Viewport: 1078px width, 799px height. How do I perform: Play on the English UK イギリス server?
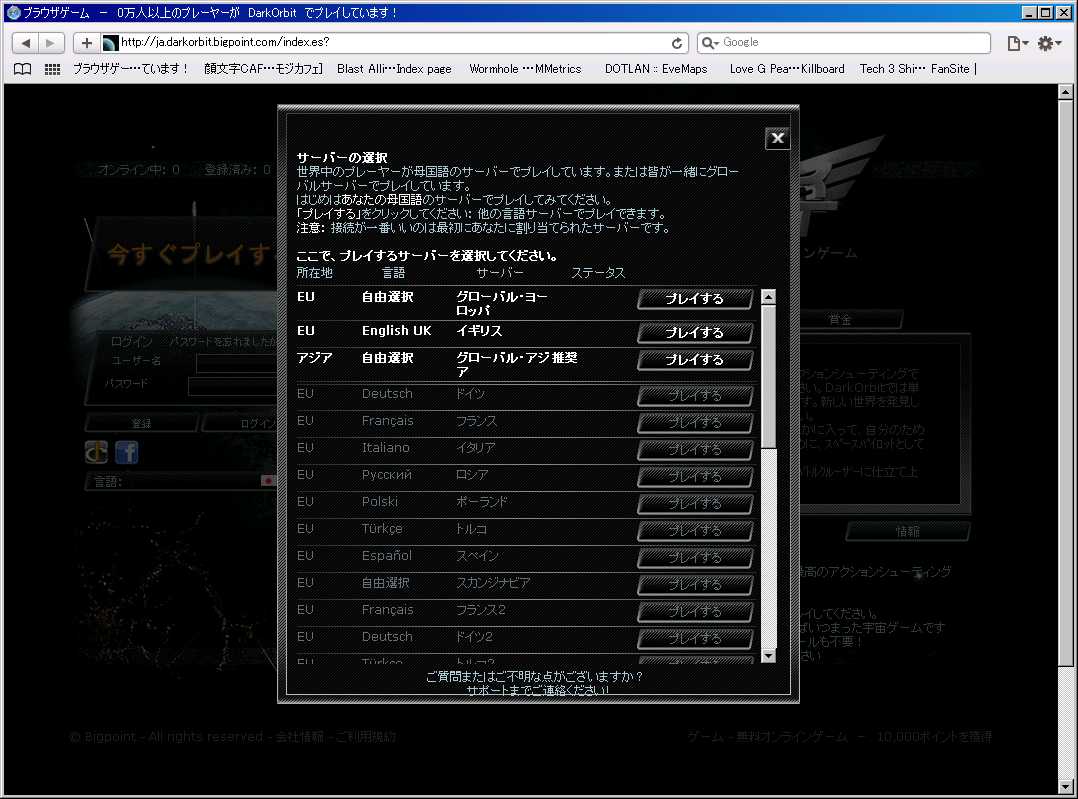(x=694, y=333)
